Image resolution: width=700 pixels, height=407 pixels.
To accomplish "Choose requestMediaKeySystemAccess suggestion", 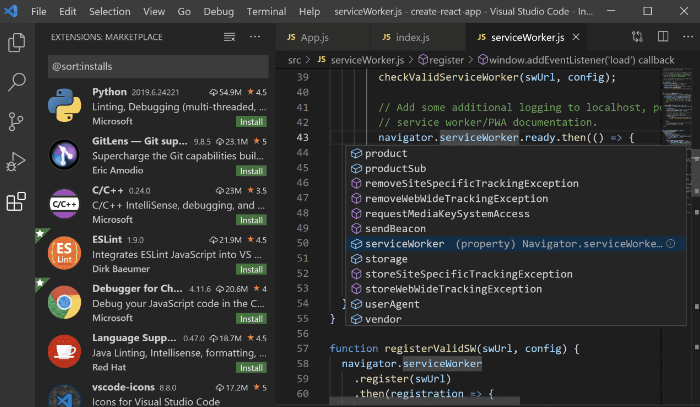I will coord(516,214).
